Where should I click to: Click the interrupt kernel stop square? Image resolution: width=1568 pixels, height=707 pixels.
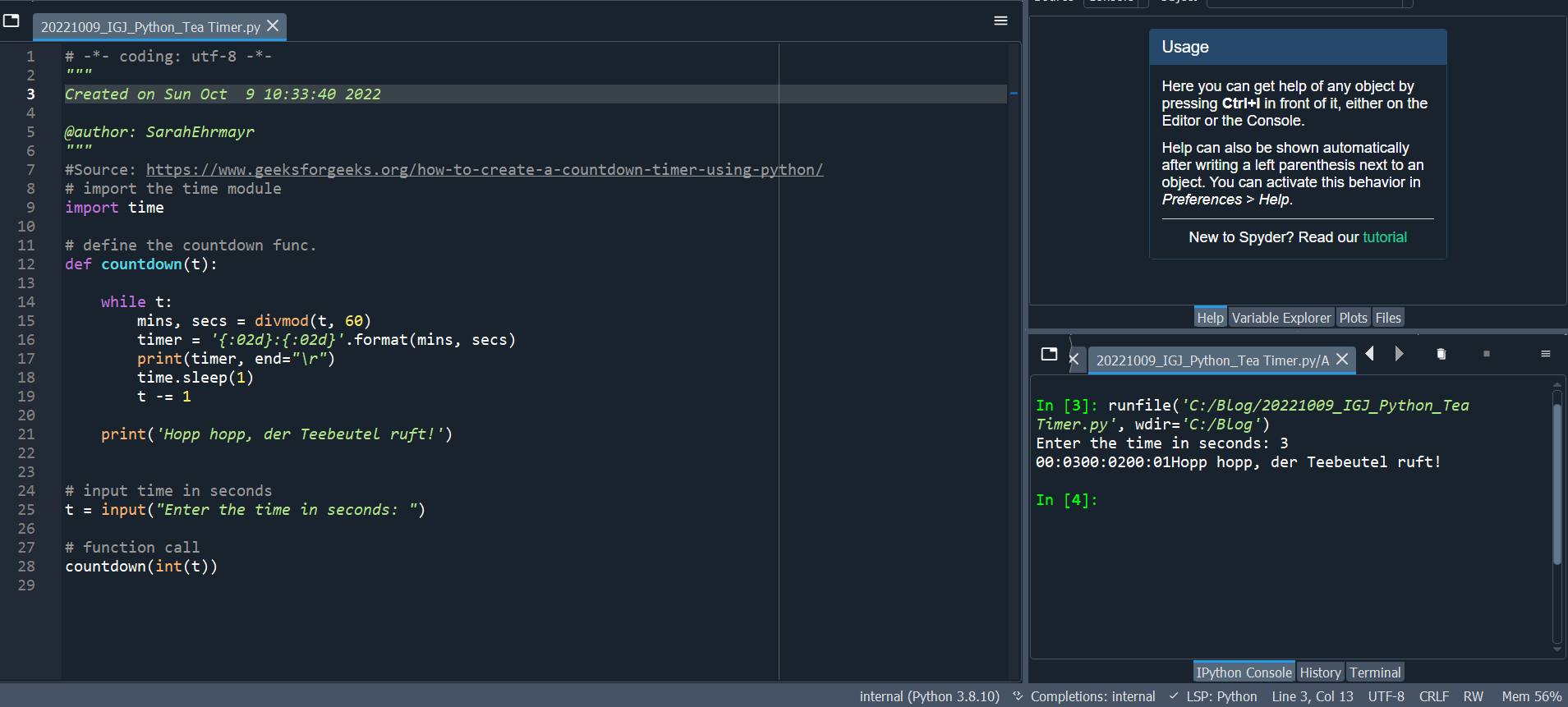[x=1486, y=354]
